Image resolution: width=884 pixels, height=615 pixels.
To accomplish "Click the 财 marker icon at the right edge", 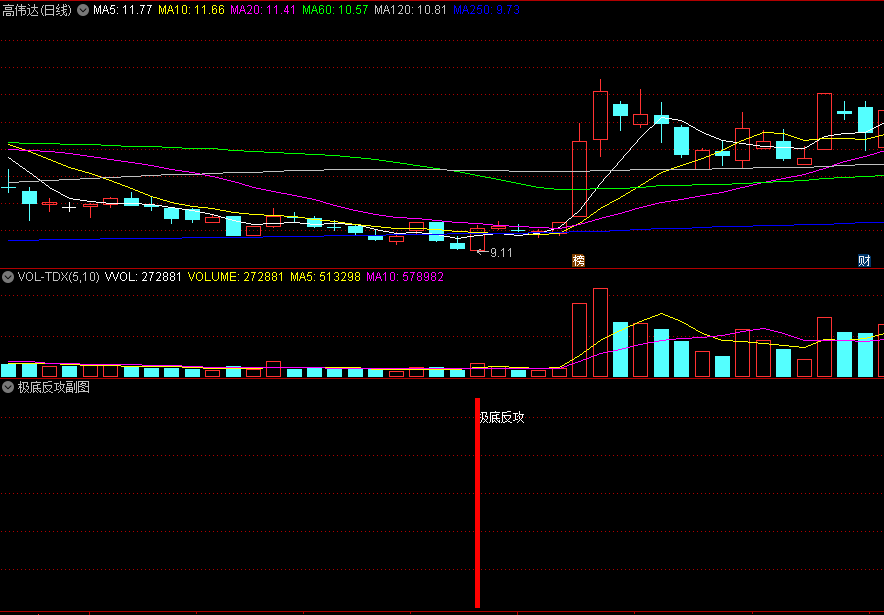I will point(864,260).
